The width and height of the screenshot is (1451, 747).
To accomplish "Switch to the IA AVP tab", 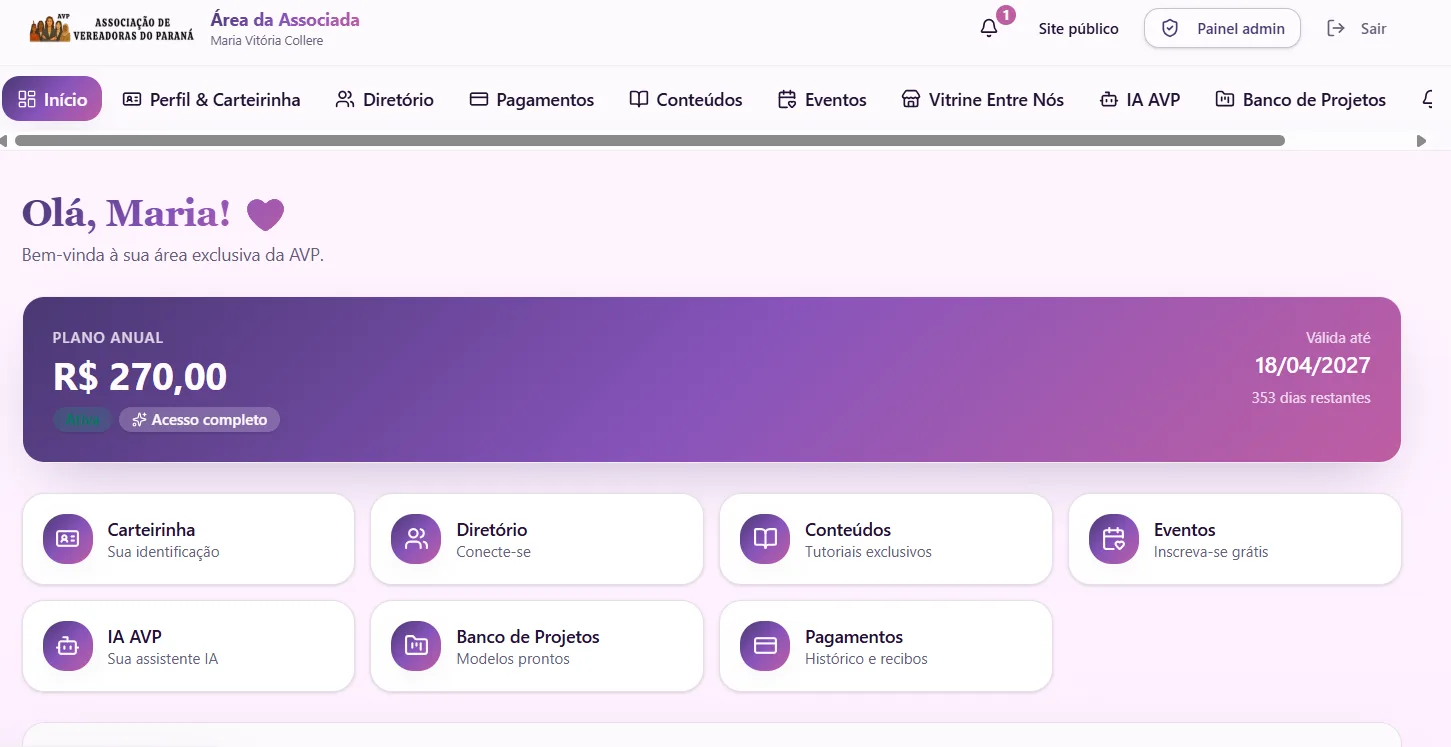I will coord(1140,99).
